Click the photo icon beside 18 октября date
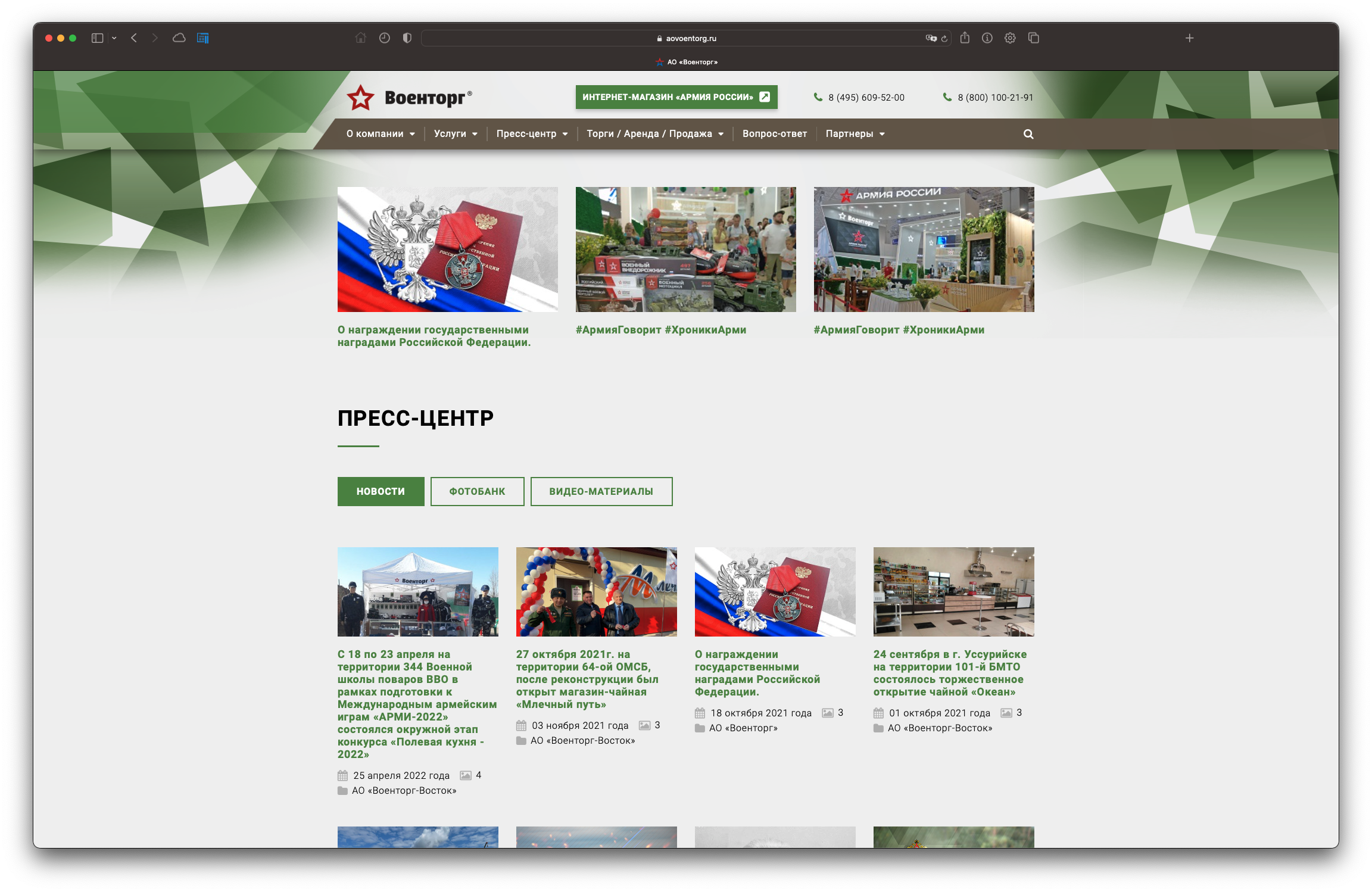Image resolution: width=1372 pixels, height=892 pixels. [828, 713]
